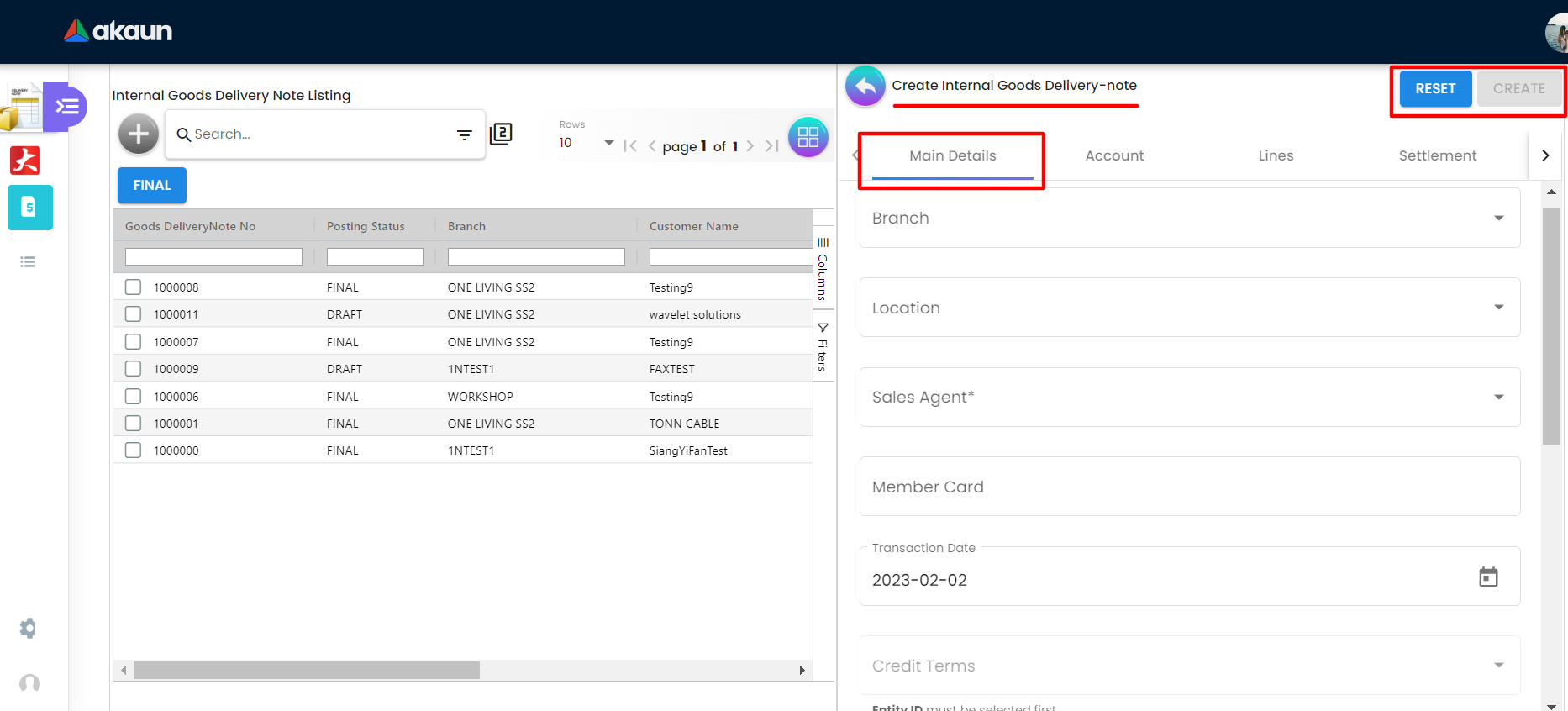The height and width of the screenshot is (711, 1568).
Task: Click the FINAL button above the table
Action: click(152, 185)
